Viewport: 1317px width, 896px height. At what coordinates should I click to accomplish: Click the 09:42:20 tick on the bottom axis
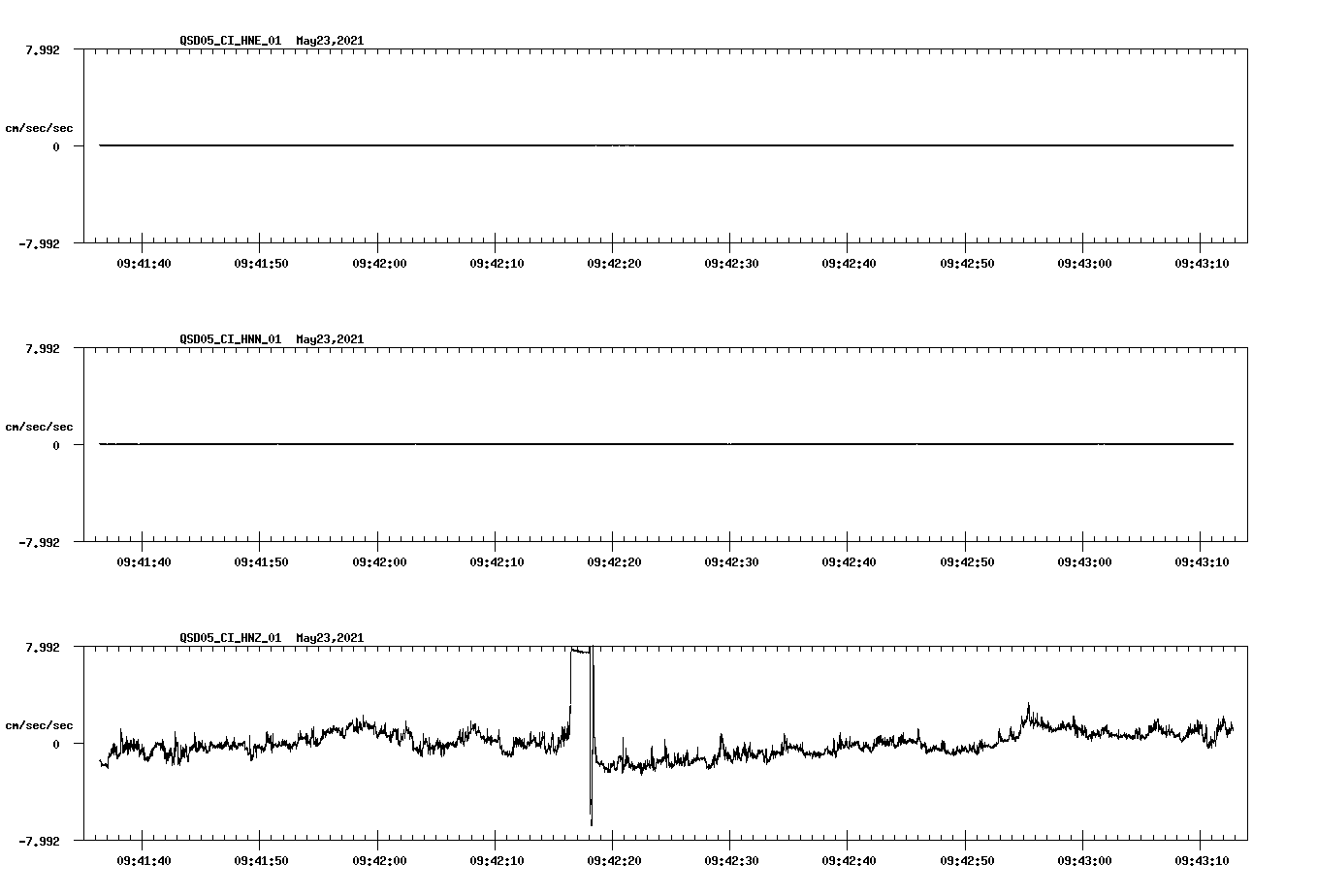613,859
